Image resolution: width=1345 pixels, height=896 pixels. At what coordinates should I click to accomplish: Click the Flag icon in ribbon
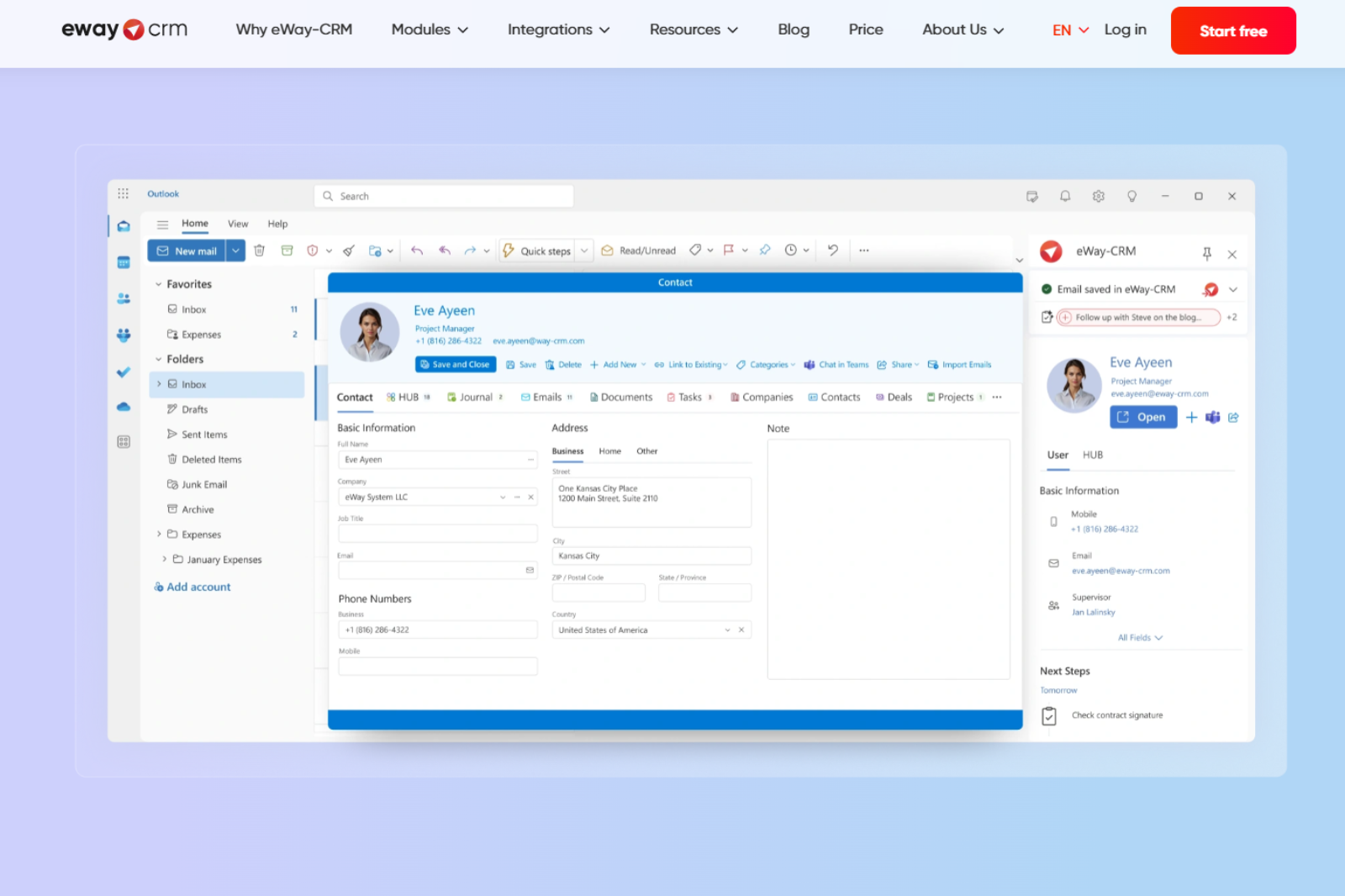pyautogui.click(x=729, y=250)
